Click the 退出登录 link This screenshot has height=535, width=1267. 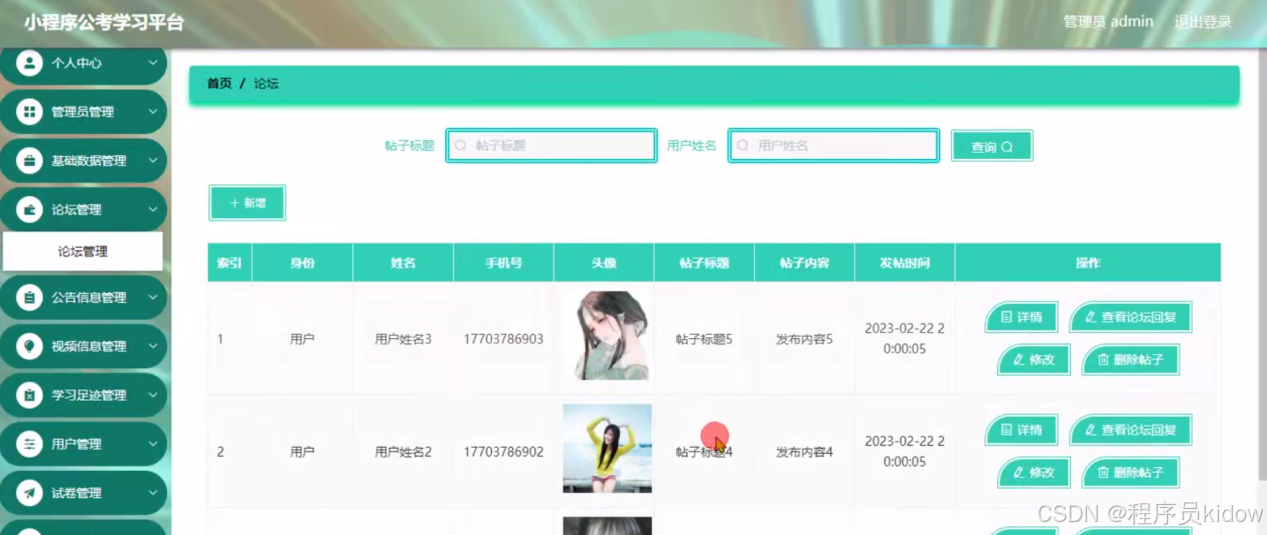(x=1202, y=22)
